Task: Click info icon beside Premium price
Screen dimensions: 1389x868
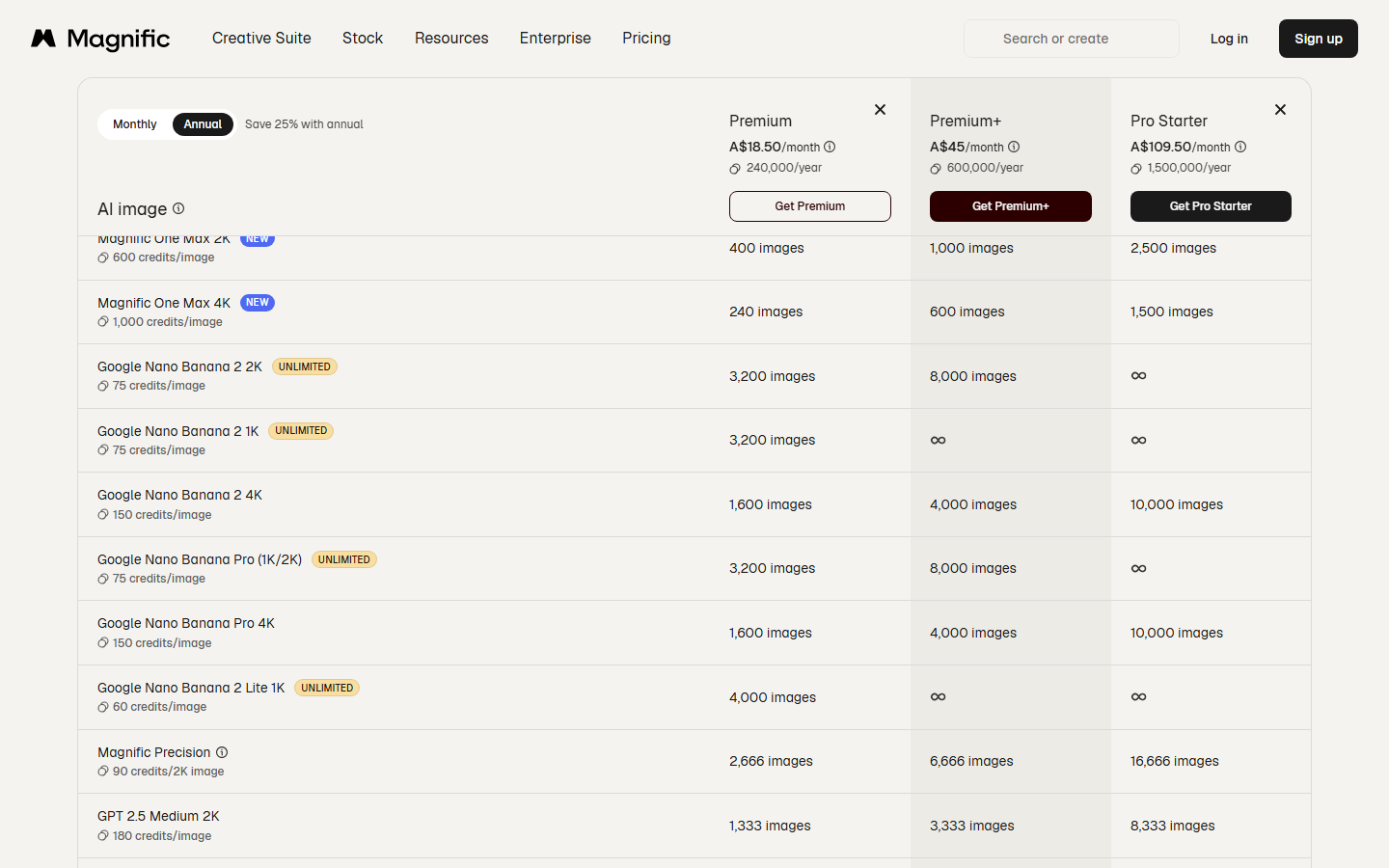Action: [x=830, y=147]
